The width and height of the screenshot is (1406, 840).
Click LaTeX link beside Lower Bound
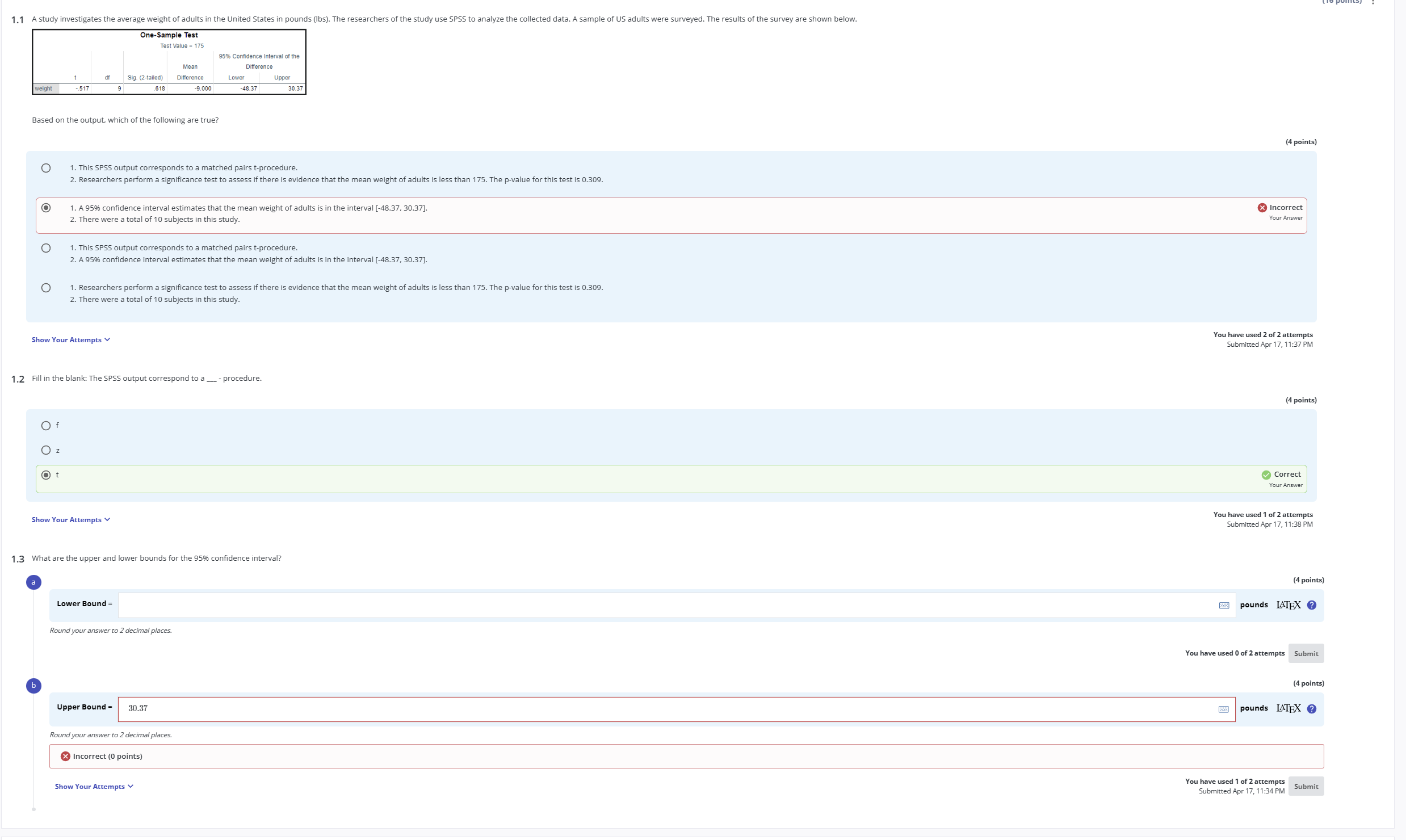point(1289,605)
